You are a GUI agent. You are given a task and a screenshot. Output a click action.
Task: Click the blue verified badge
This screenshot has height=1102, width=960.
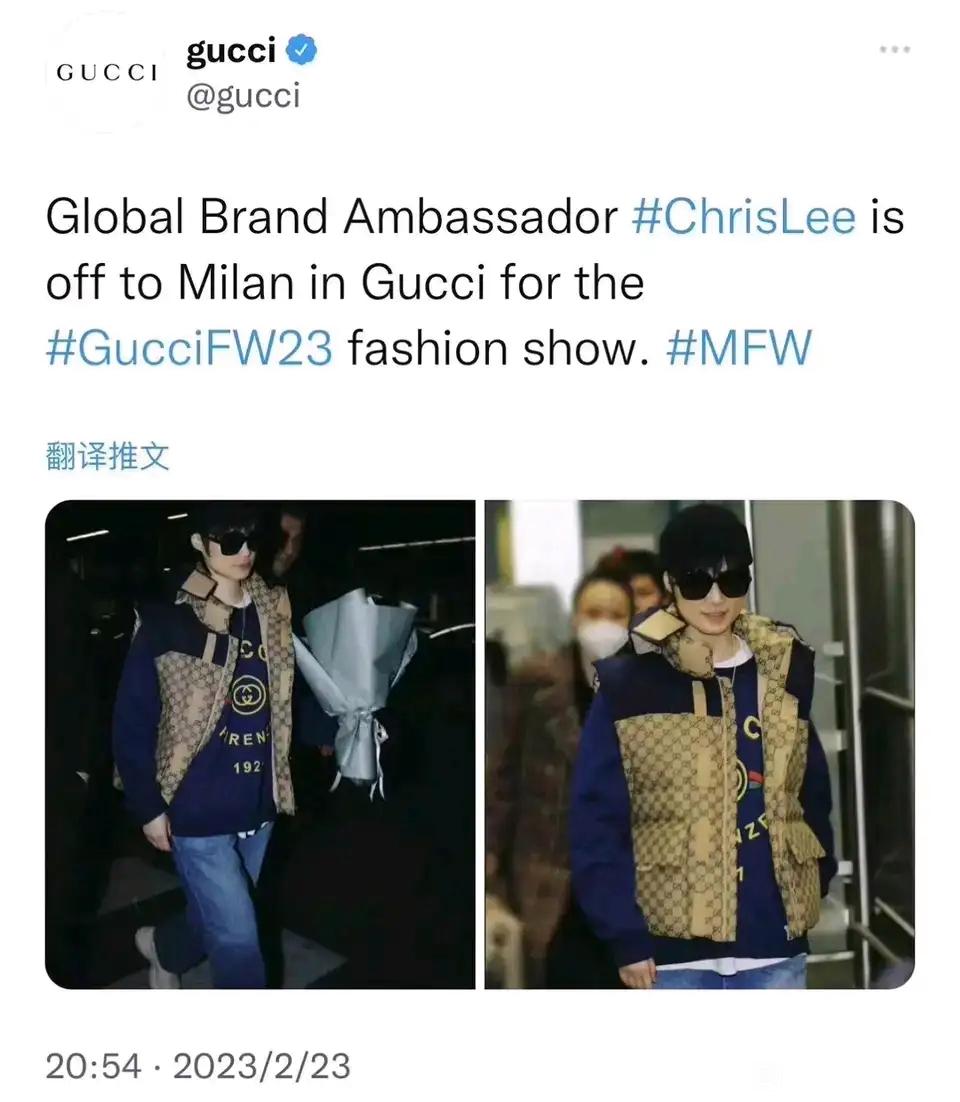click(303, 51)
